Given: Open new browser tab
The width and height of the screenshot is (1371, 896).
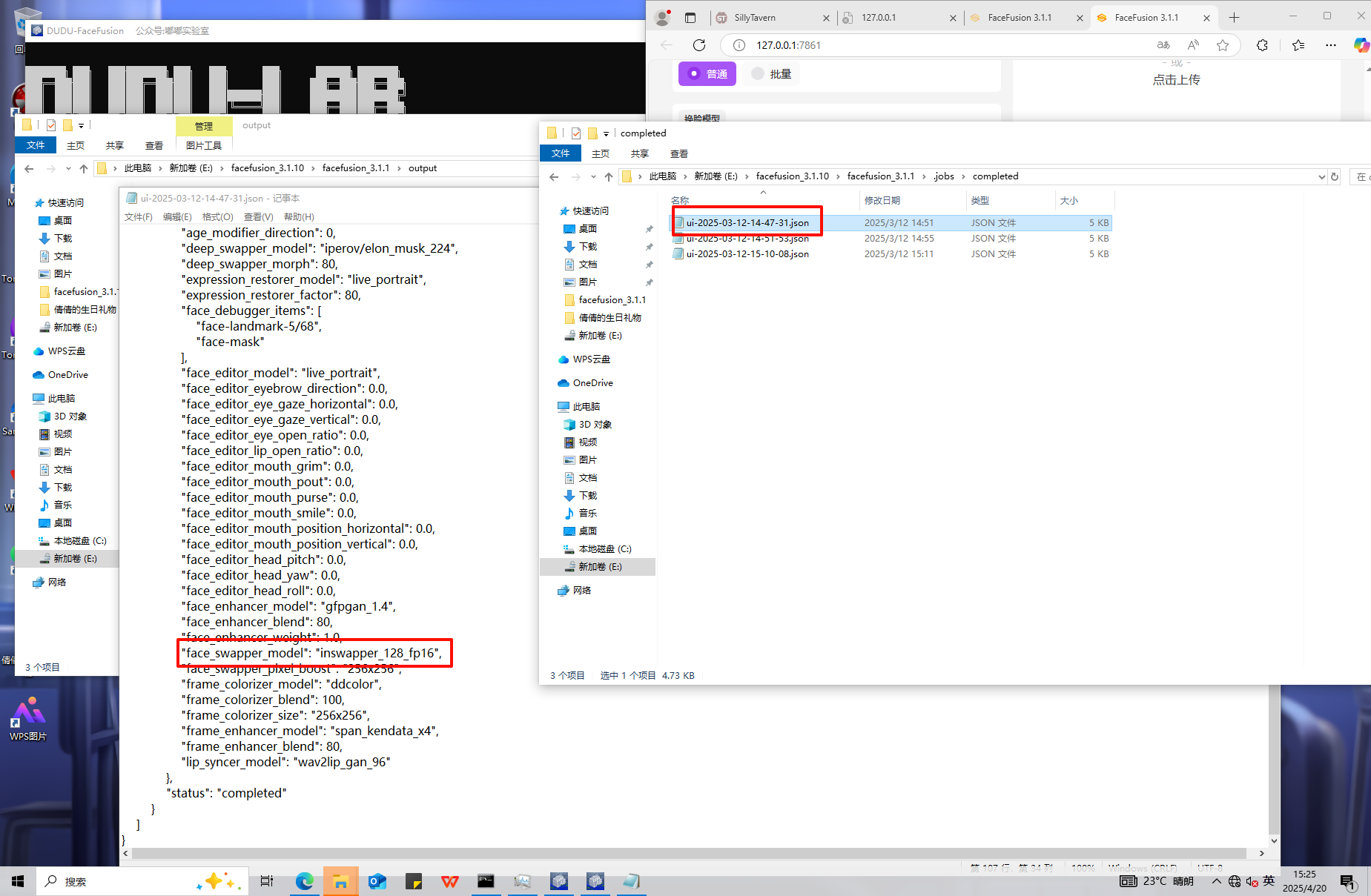Looking at the screenshot, I should pyautogui.click(x=1234, y=18).
